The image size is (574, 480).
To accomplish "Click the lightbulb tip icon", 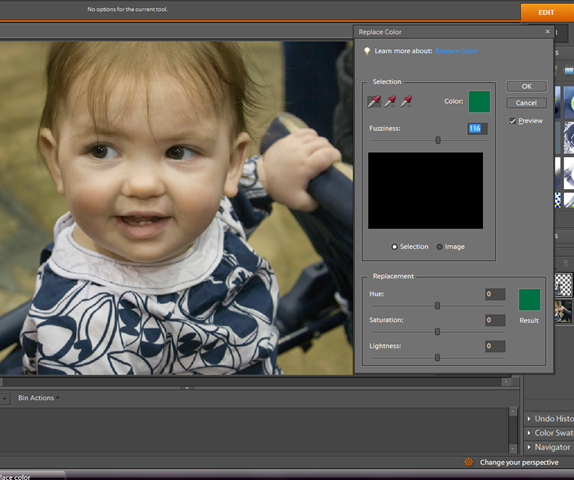I will click(x=367, y=51).
